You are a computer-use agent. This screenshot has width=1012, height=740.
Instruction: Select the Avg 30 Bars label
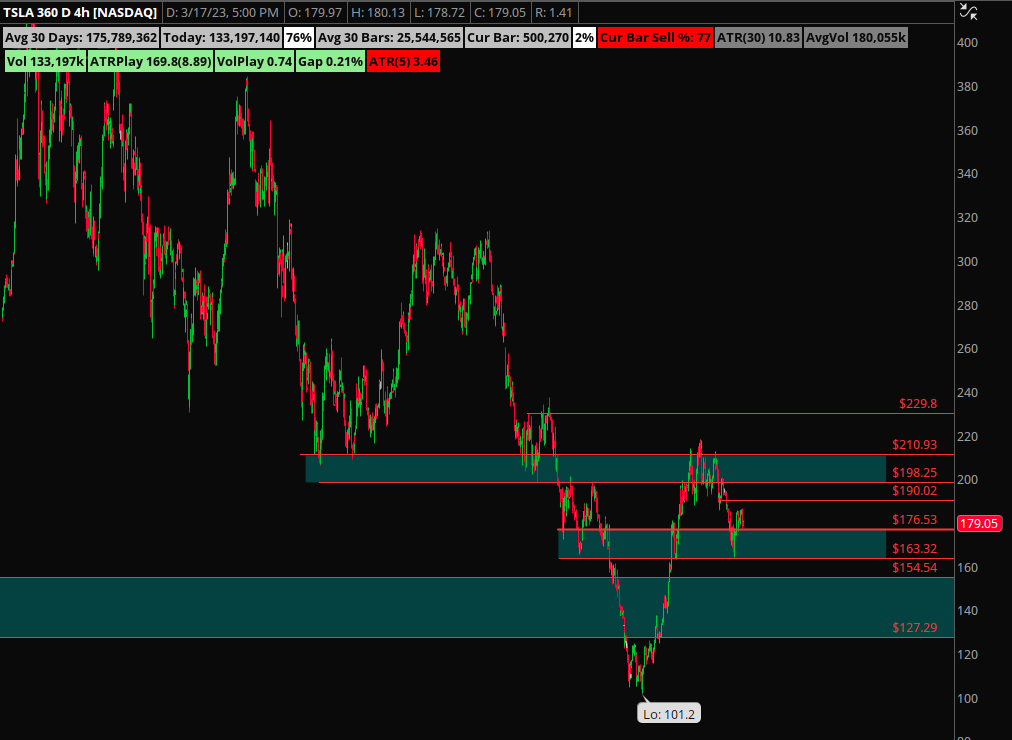point(392,38)
